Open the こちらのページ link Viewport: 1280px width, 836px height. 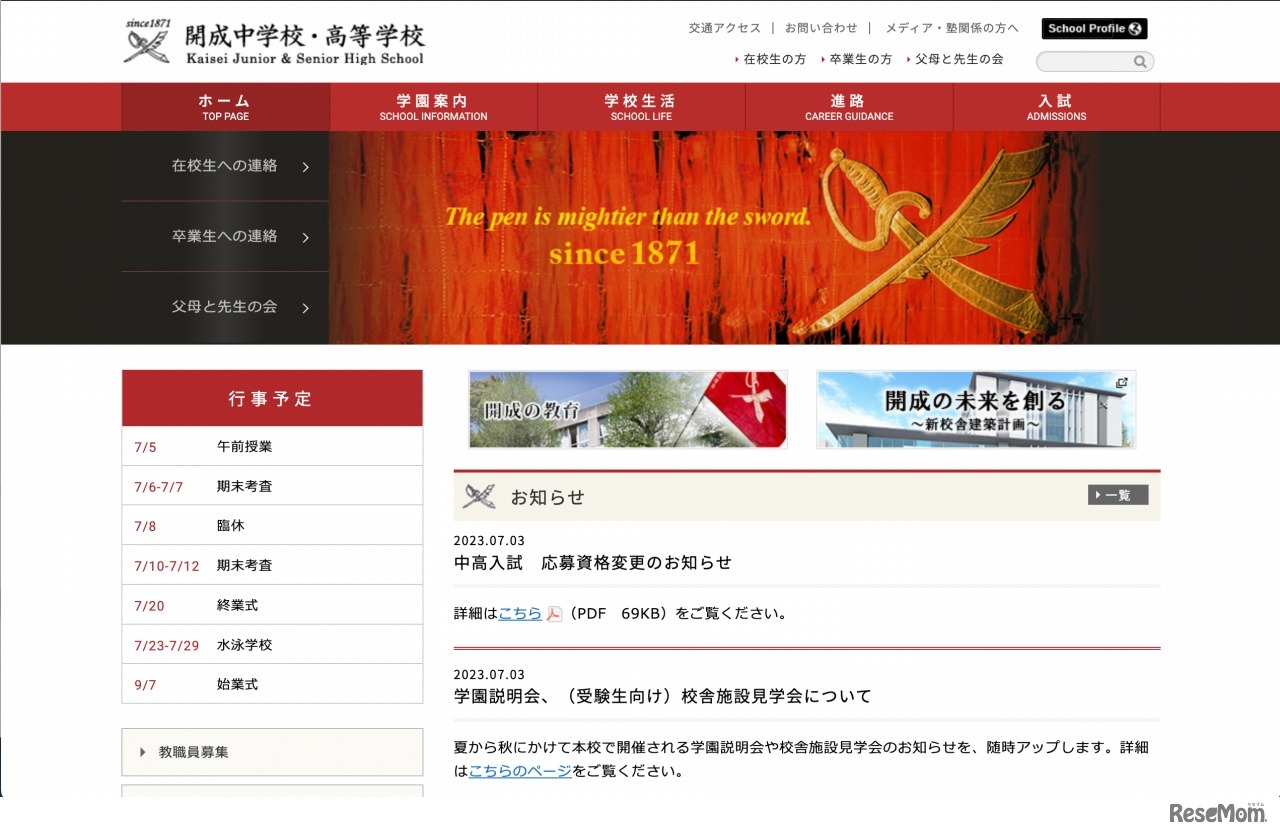click(519, 772)
